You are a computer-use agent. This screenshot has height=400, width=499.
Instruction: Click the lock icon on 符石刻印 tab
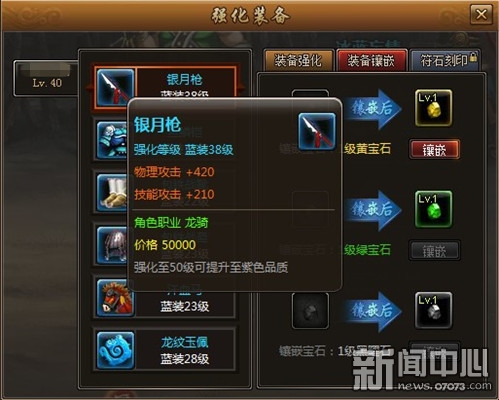point(473,57)
